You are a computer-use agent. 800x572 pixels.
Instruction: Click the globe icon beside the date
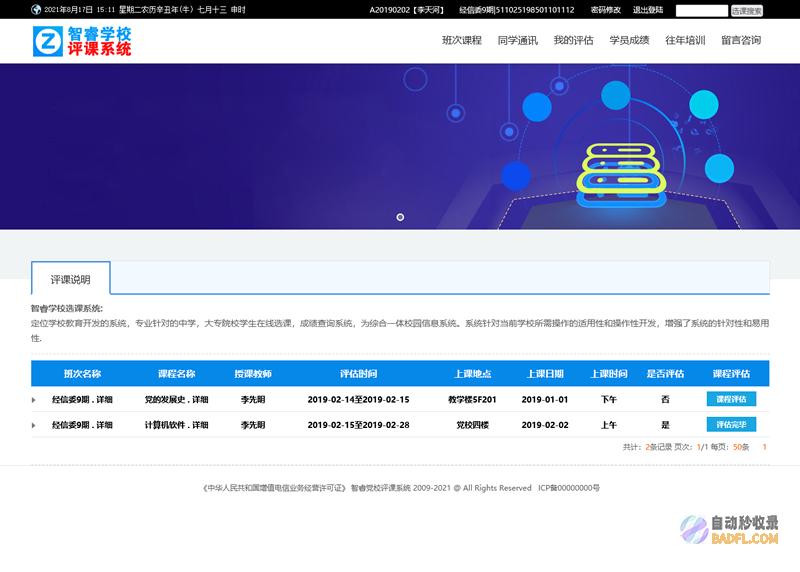click(36, 10)
